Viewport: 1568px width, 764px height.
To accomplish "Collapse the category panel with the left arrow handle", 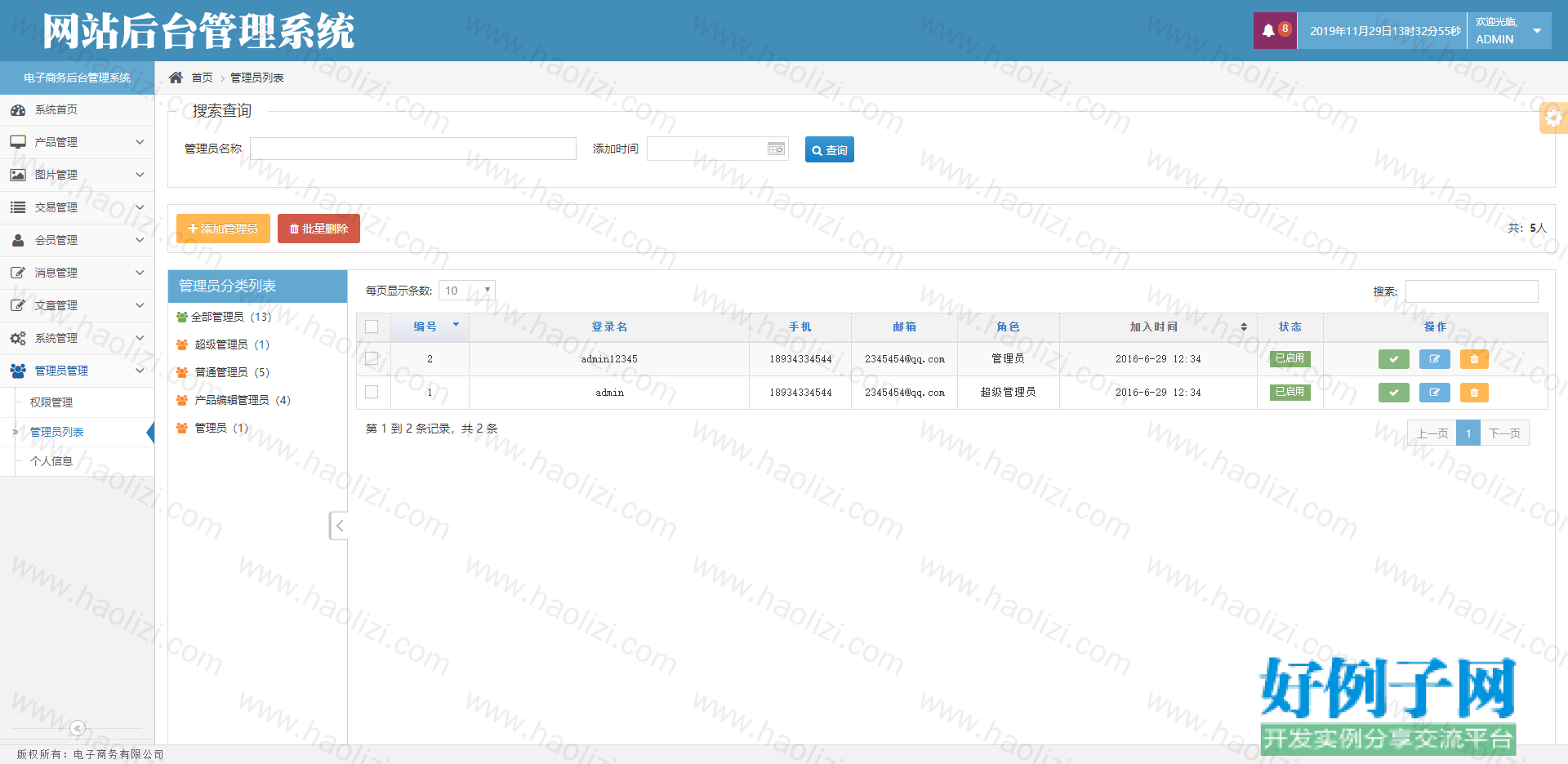I will 339,526.
